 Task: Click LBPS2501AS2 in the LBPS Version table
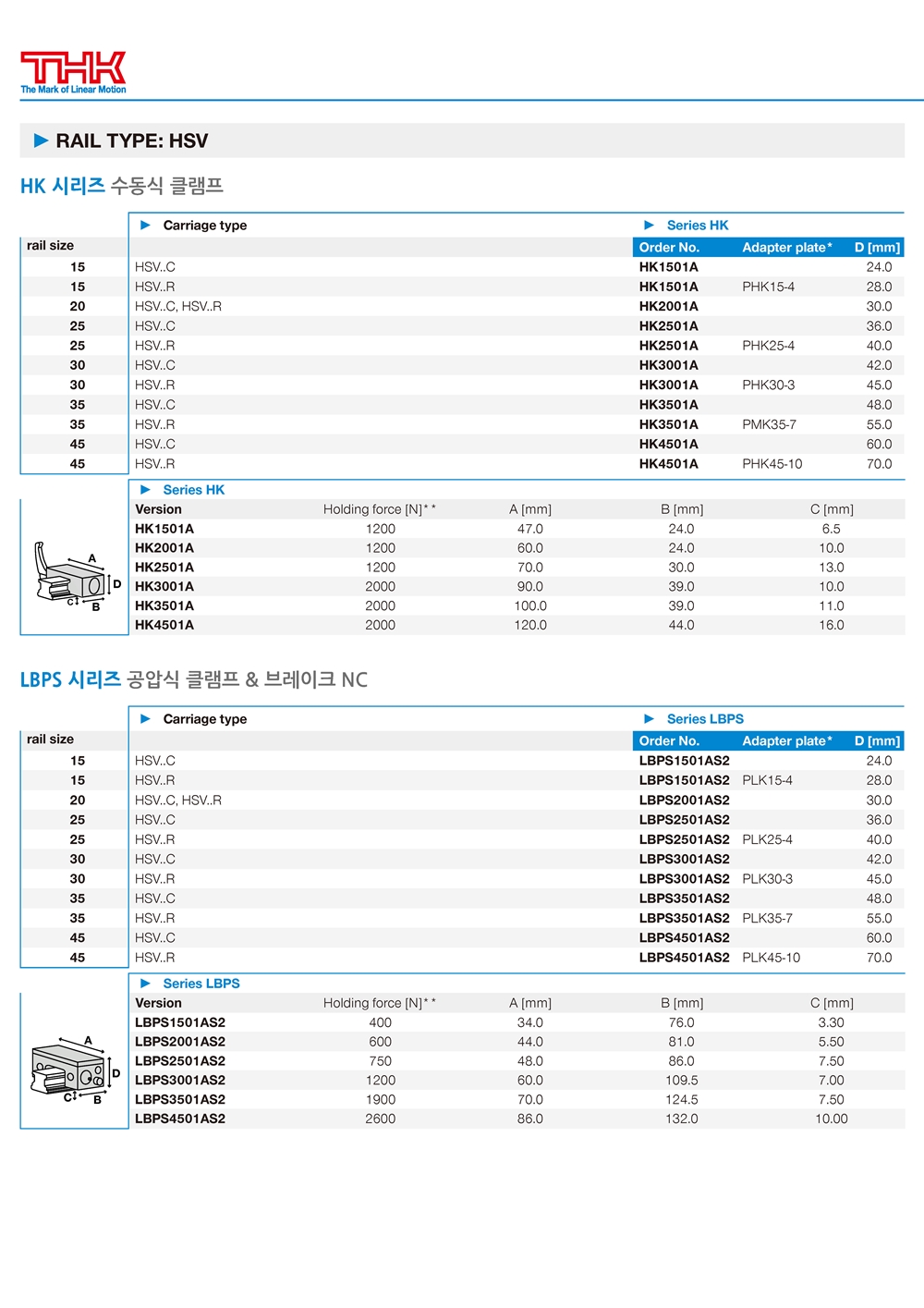(x=180, y=1061)
